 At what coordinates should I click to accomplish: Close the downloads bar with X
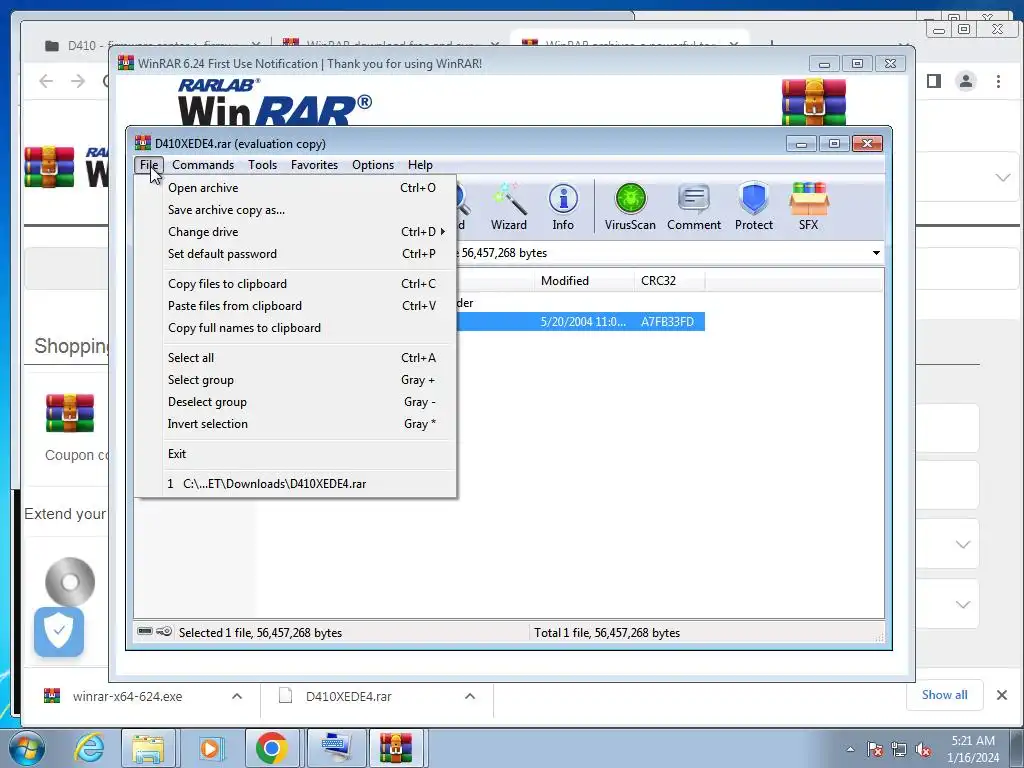1002,695
